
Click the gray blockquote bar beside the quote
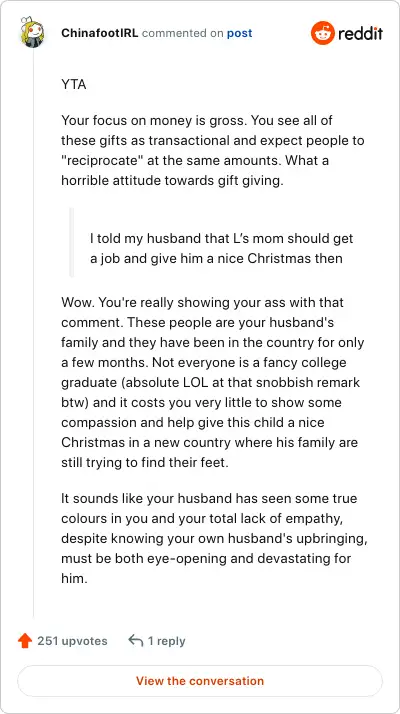pyautogui.click(x=72, y=242)
